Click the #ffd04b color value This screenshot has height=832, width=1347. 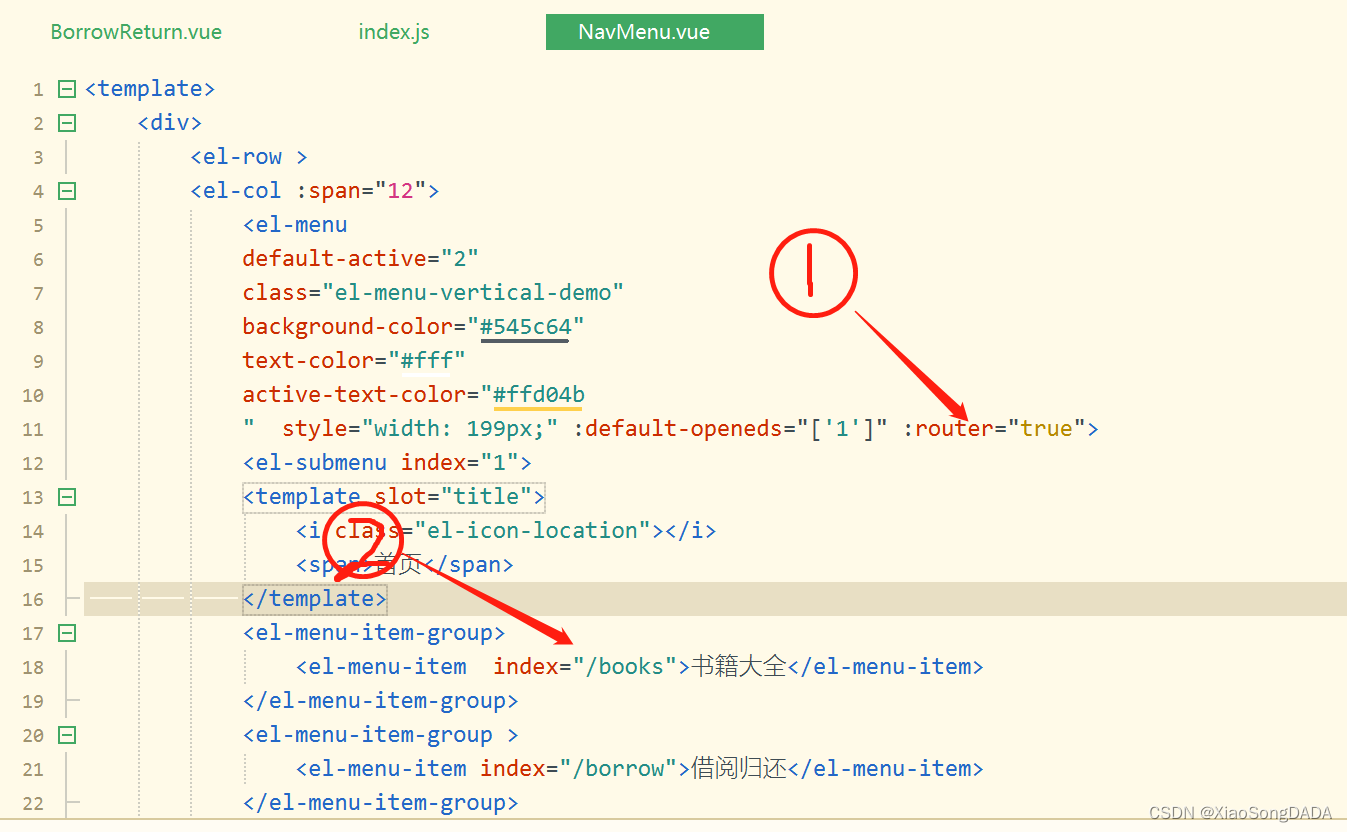[539, 395]
